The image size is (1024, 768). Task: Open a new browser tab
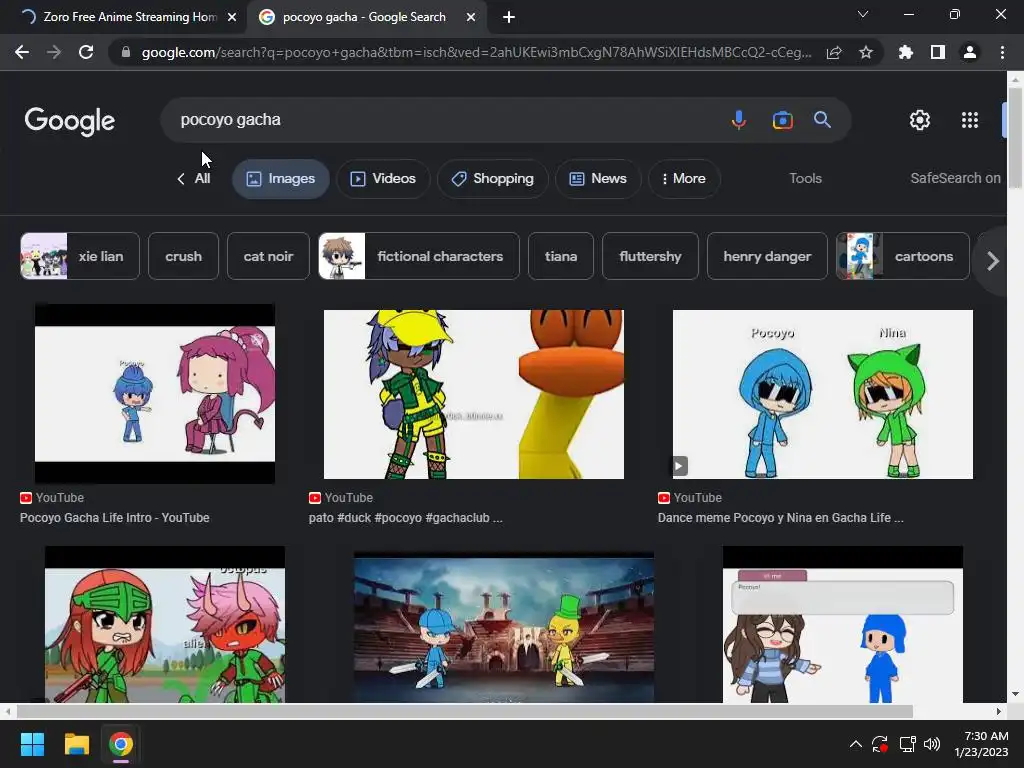[x=509, y=17]
